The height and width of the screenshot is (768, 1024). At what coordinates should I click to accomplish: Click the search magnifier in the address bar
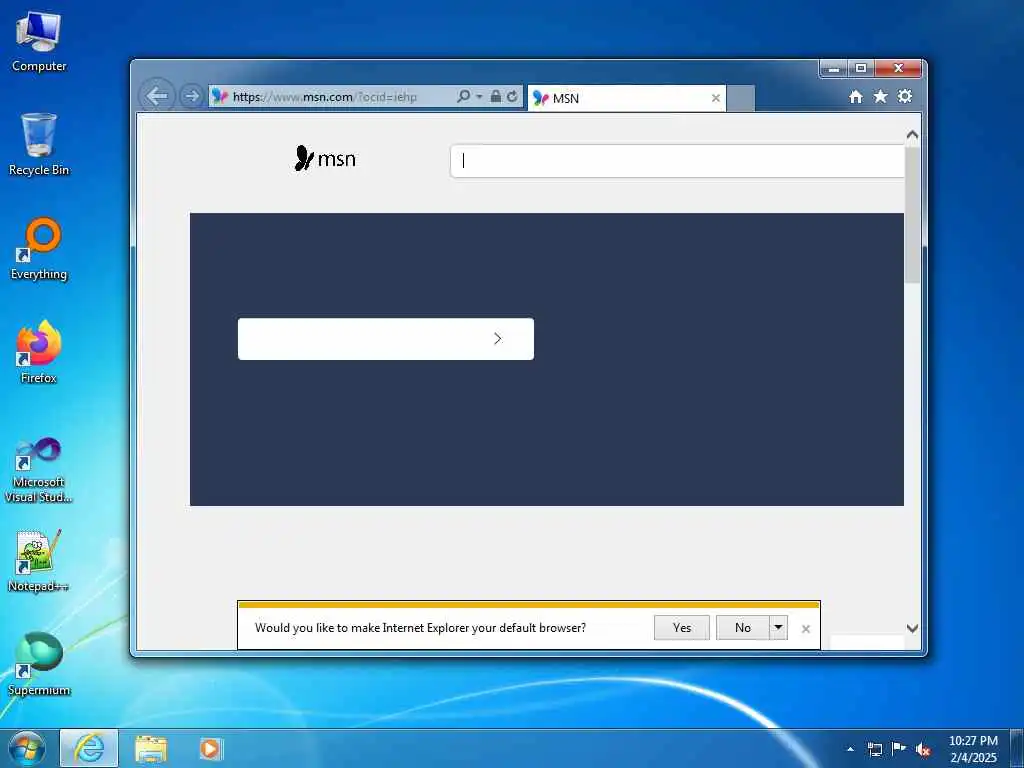pyautogui.click(x=463, y=96)
